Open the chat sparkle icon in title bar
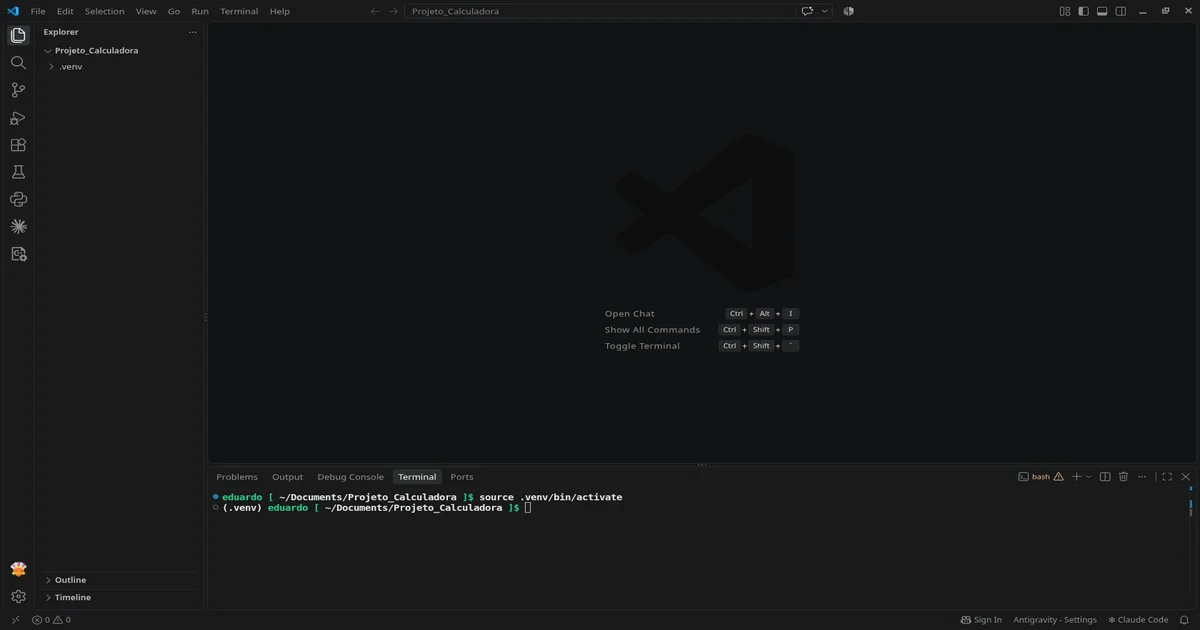 (x=808, y=11)
